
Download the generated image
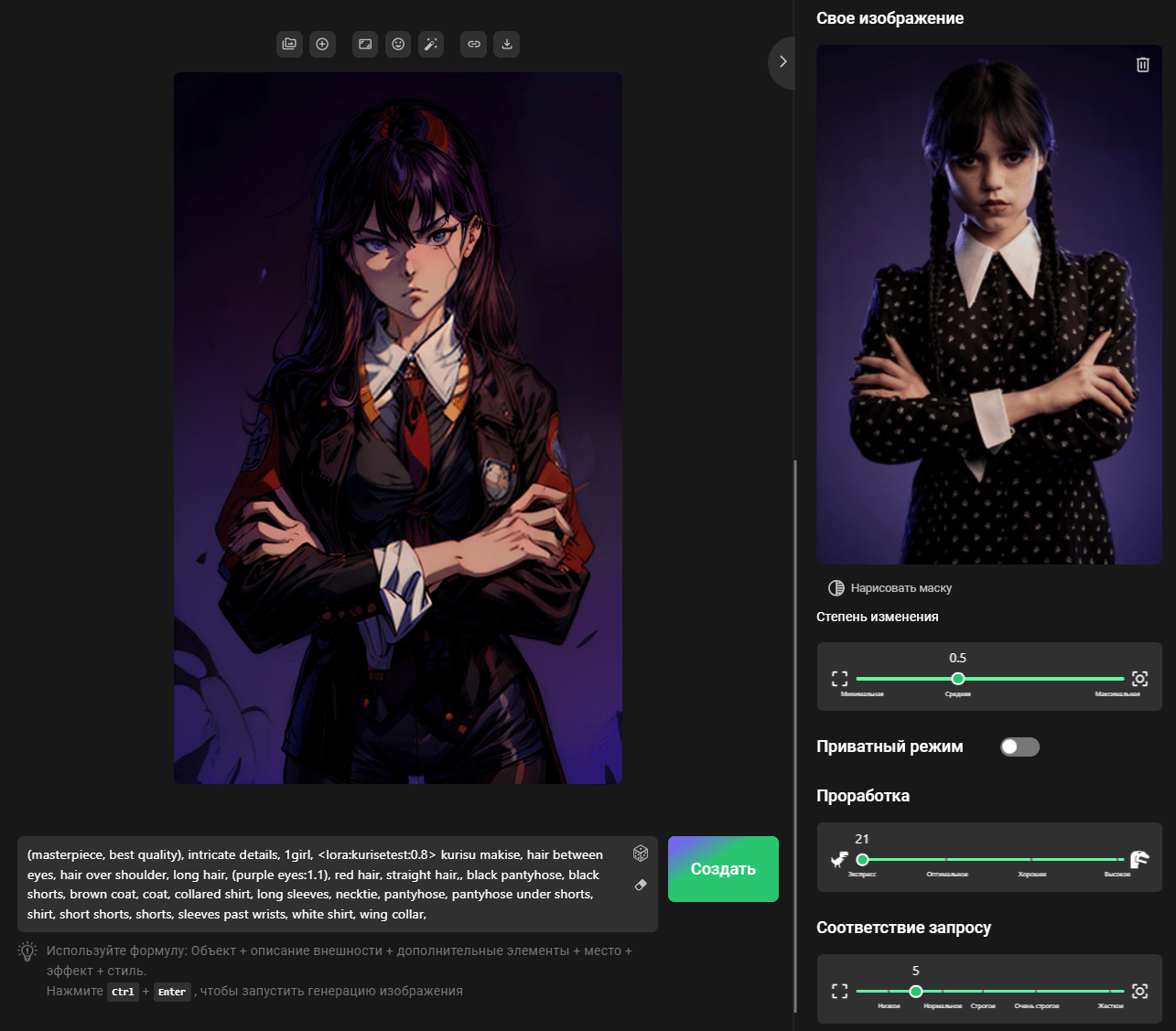pos(507,44)
